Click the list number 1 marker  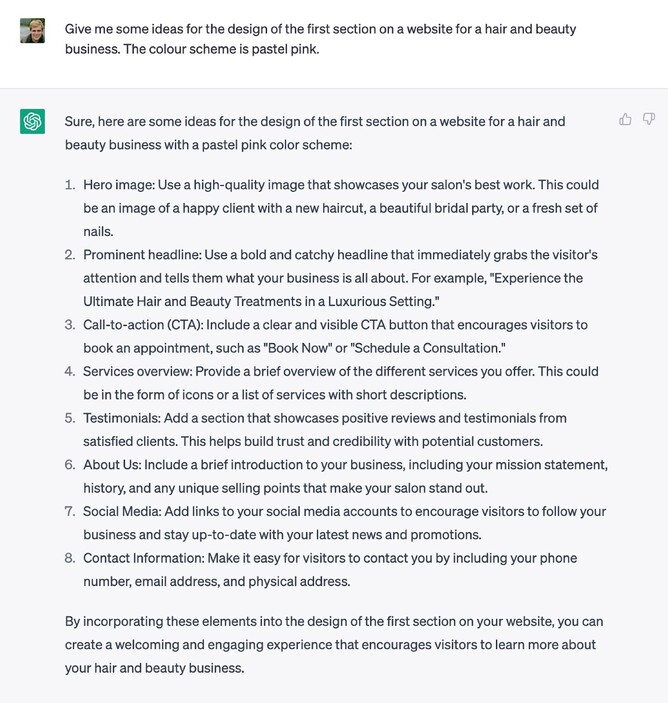(70, 185)
